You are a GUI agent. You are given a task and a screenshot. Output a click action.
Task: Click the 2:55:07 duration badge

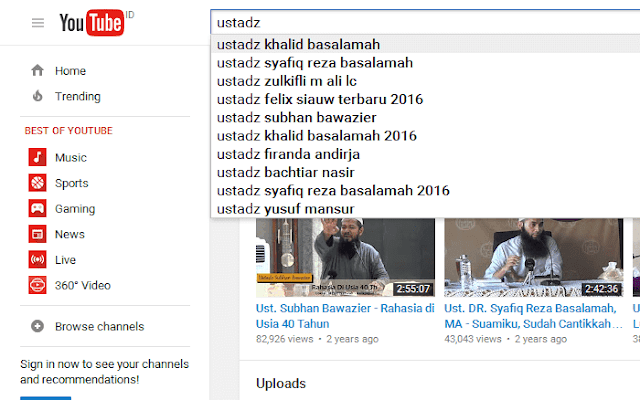tap(413, 289)
